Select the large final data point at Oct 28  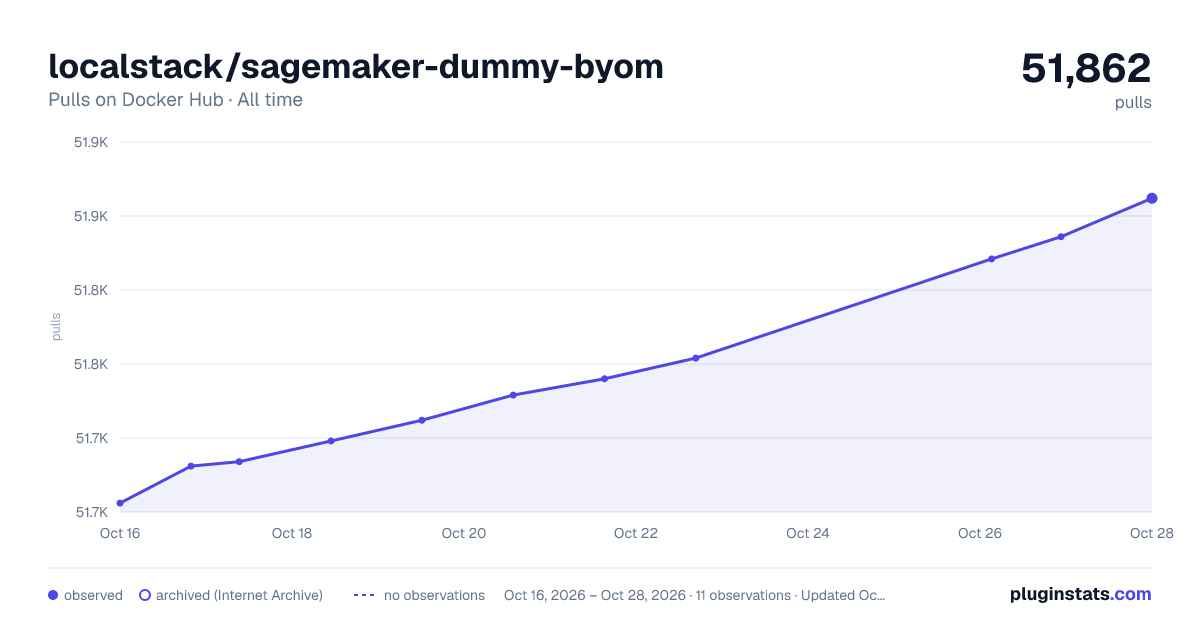point(1152,198)
